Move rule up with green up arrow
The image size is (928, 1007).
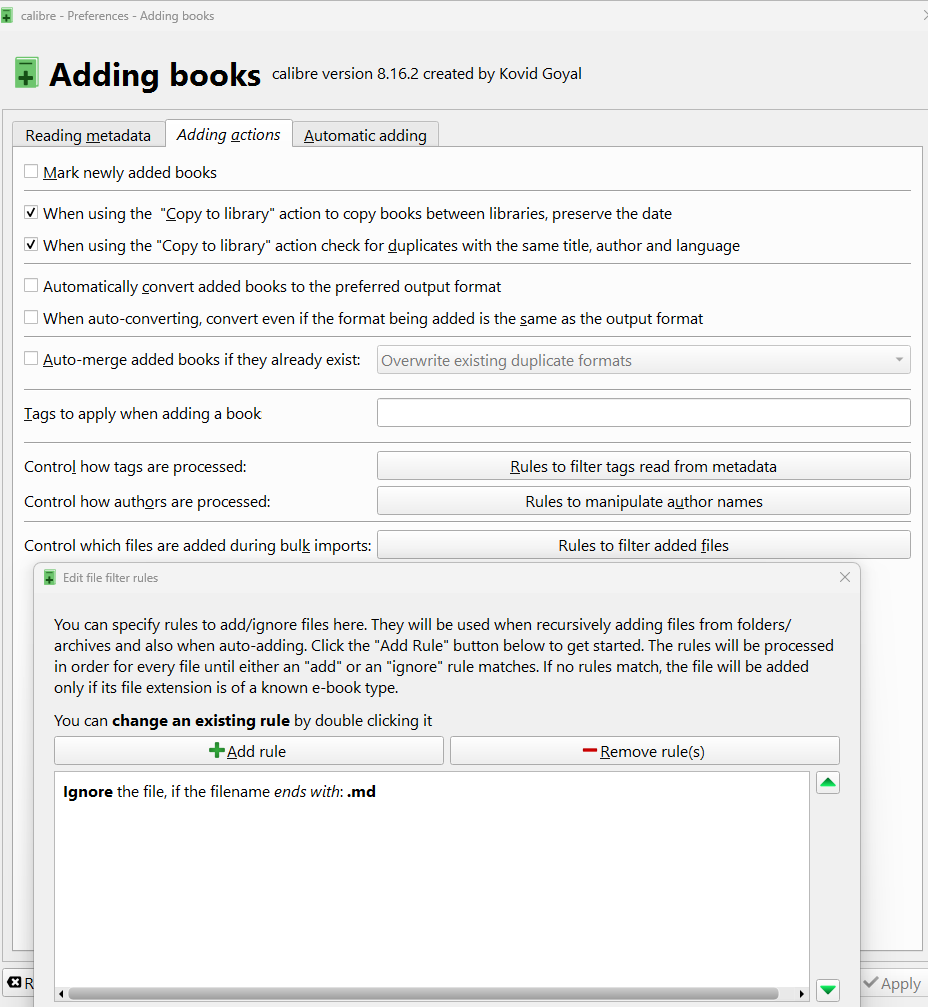tap(828, 782)
